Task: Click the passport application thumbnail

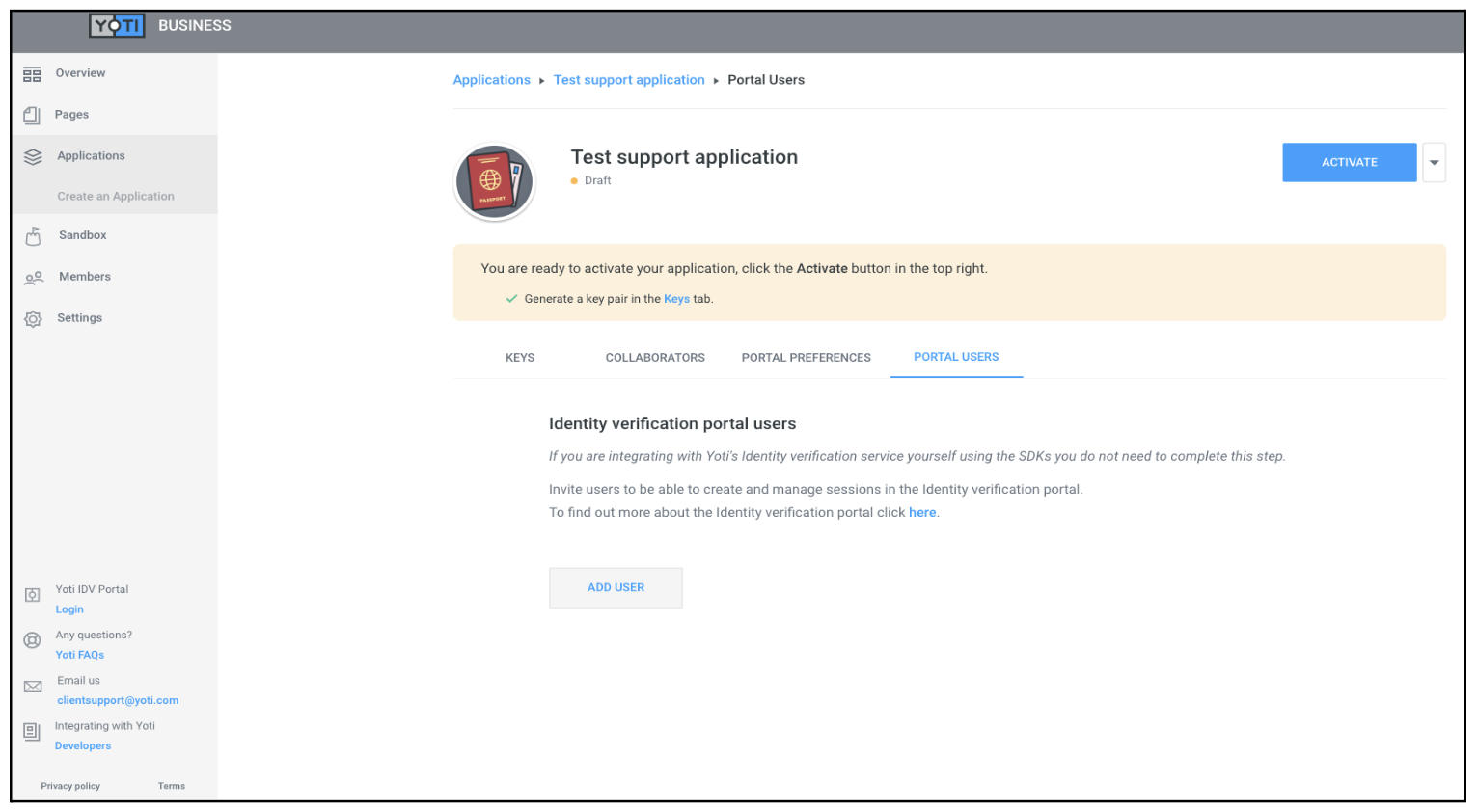Action: pos(494,181)
